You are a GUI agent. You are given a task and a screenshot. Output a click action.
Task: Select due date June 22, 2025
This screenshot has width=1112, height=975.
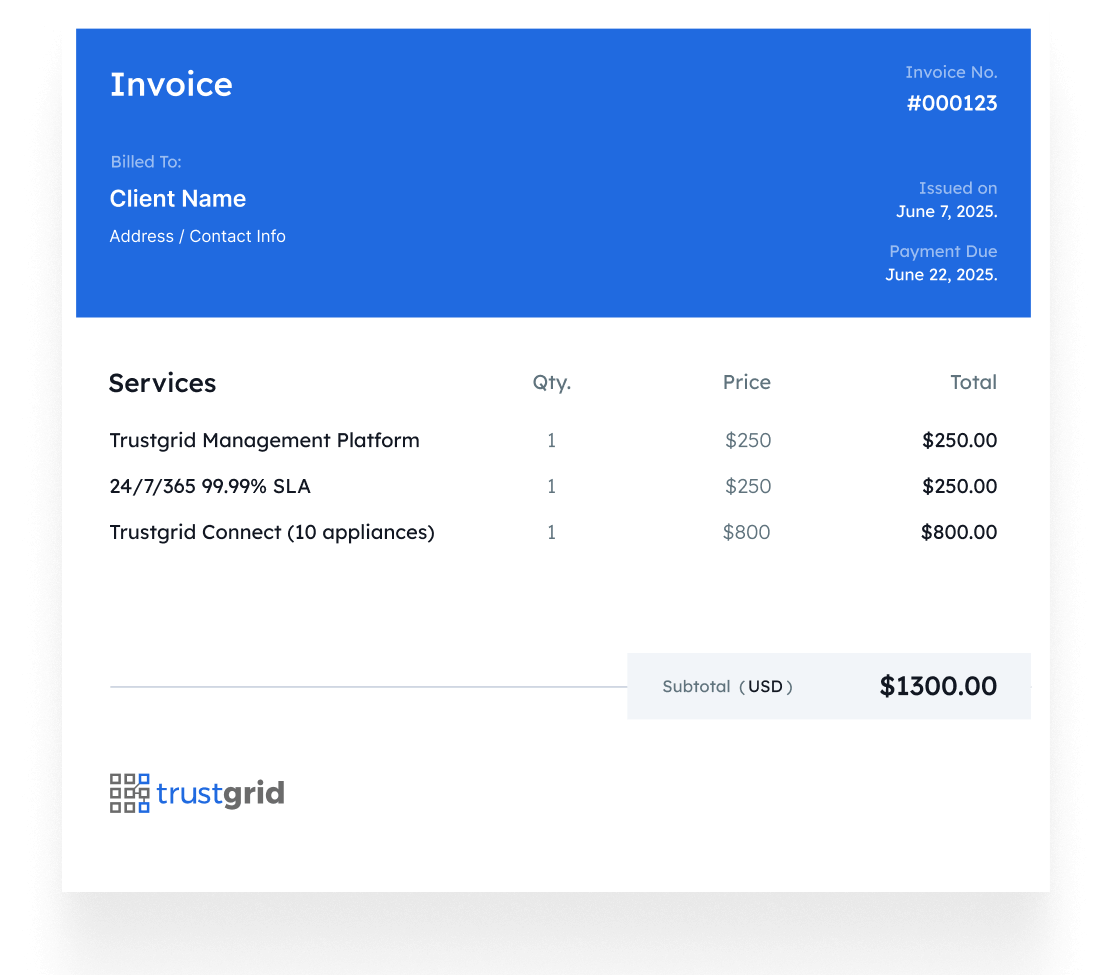pos(941,274)
